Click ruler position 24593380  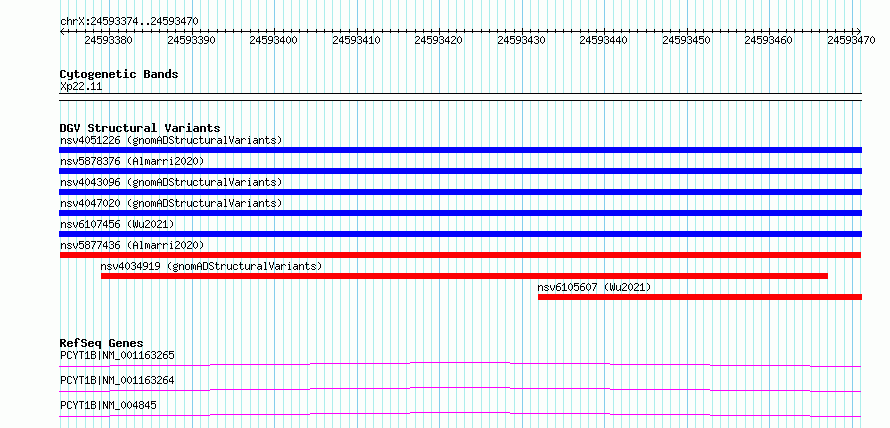pos(109,40)
